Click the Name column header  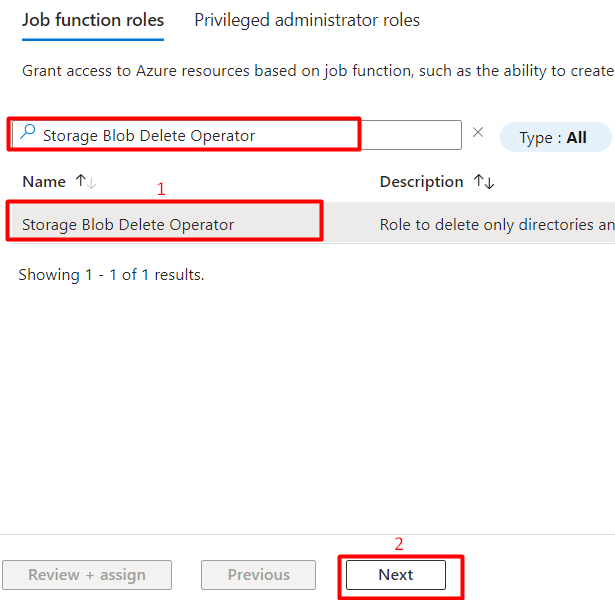pyautogui.click(x=44, y=182)
